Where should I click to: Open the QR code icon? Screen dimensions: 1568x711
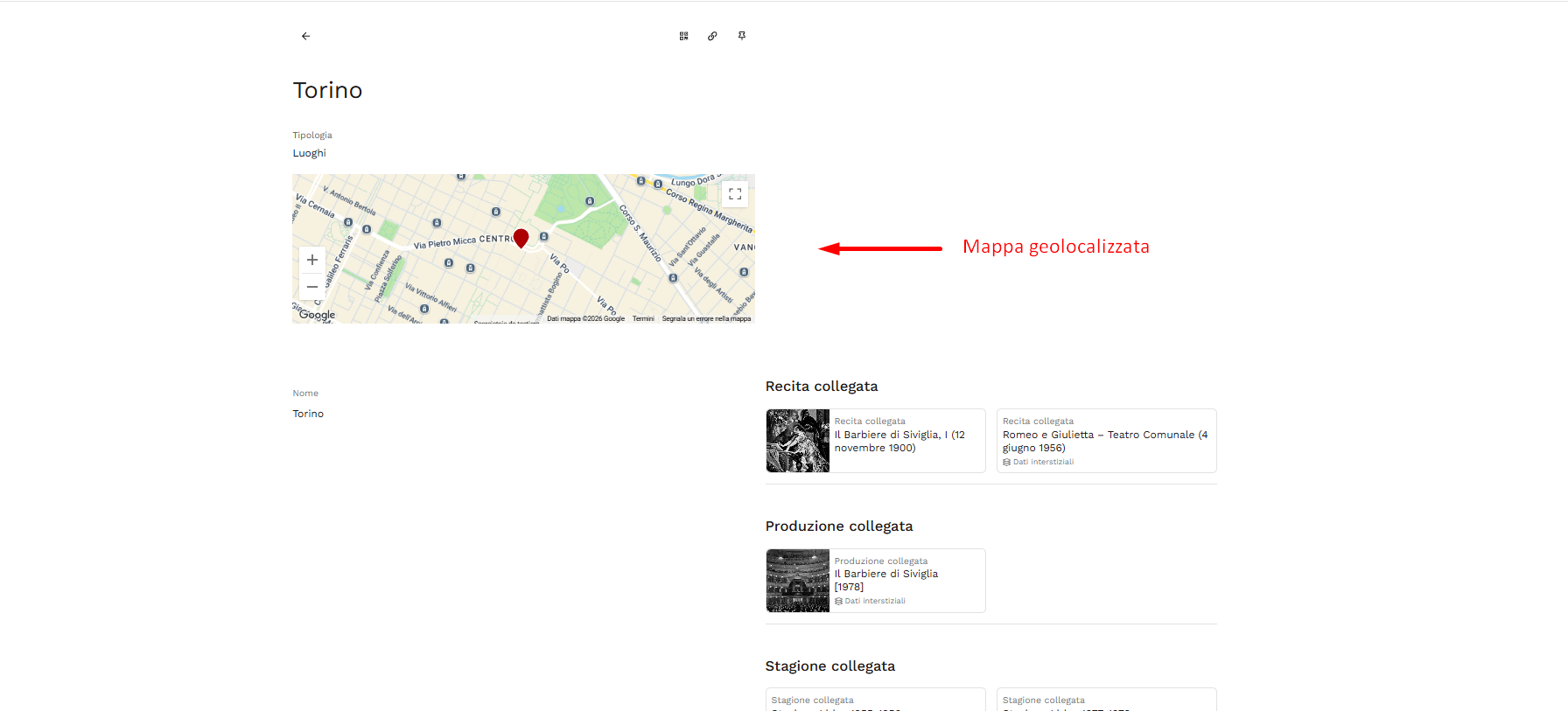click(x=683, y=36)
